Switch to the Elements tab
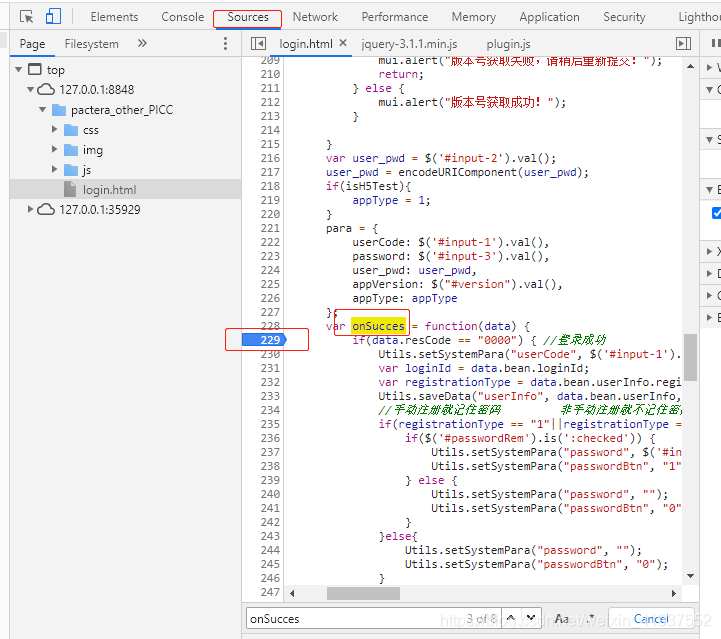The height and width of the screenshot is (639, 721). click(114, 17)
